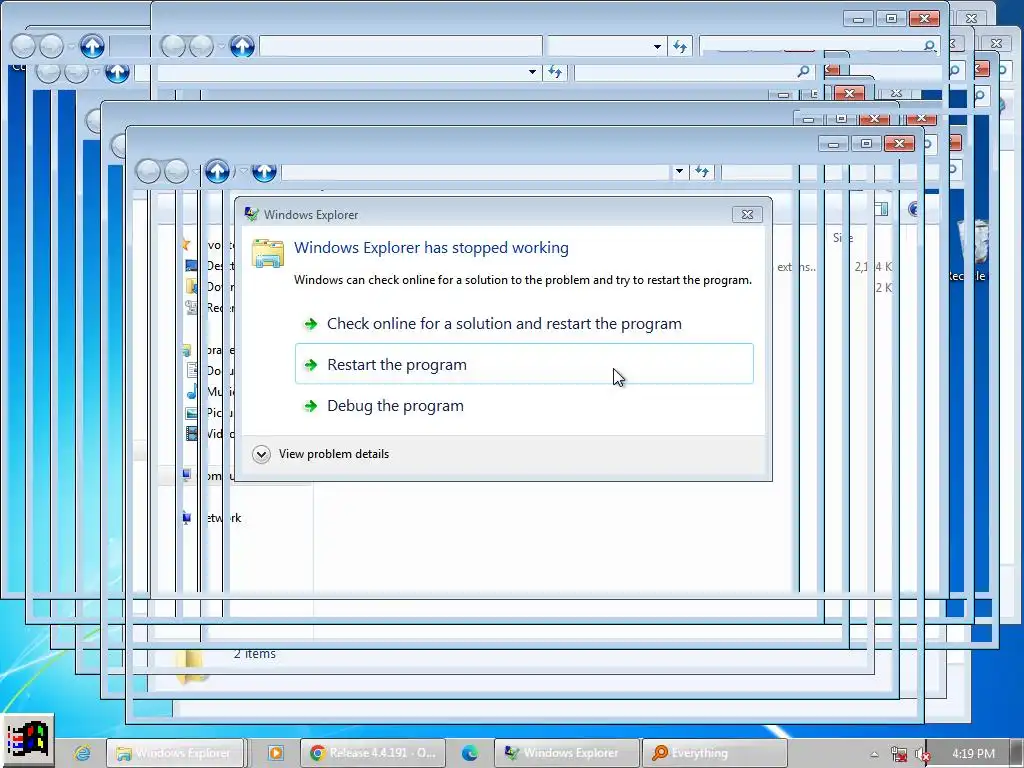Click the folder icon inside the crash dialog
The width and height of the screenshot is (1024, 768).
coord(268,253)
